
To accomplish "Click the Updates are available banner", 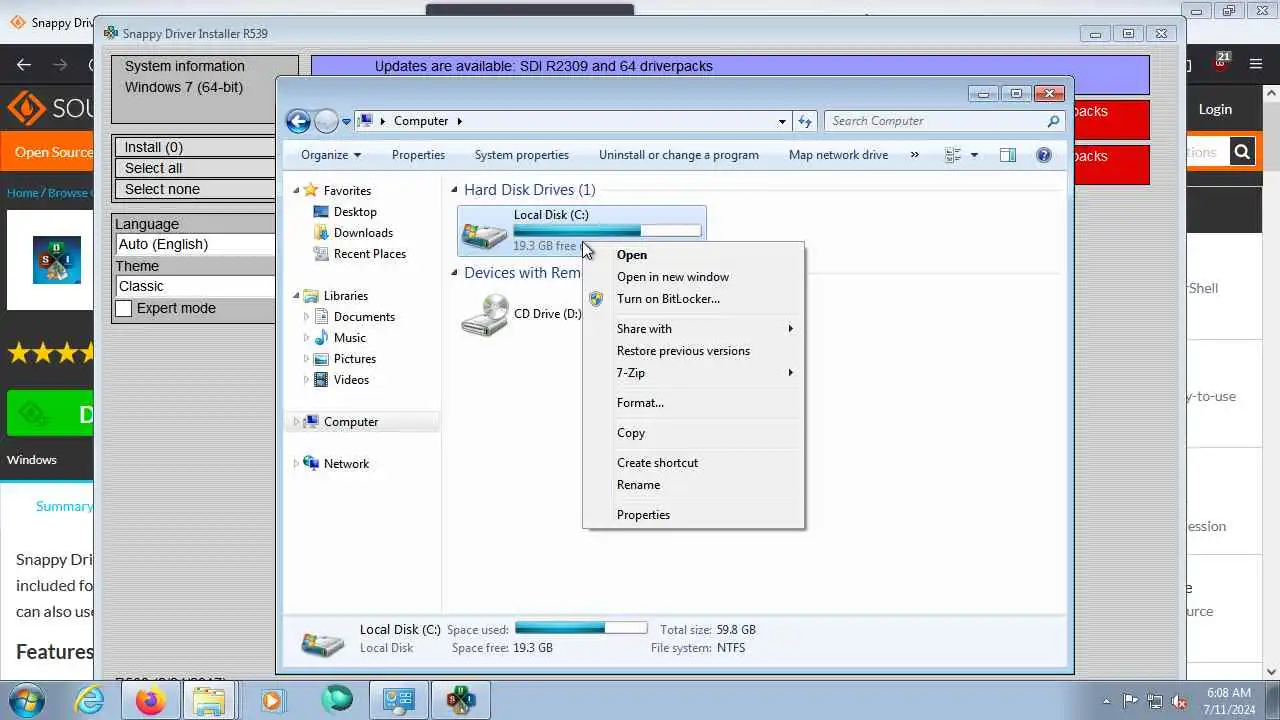I will [730, 66].
